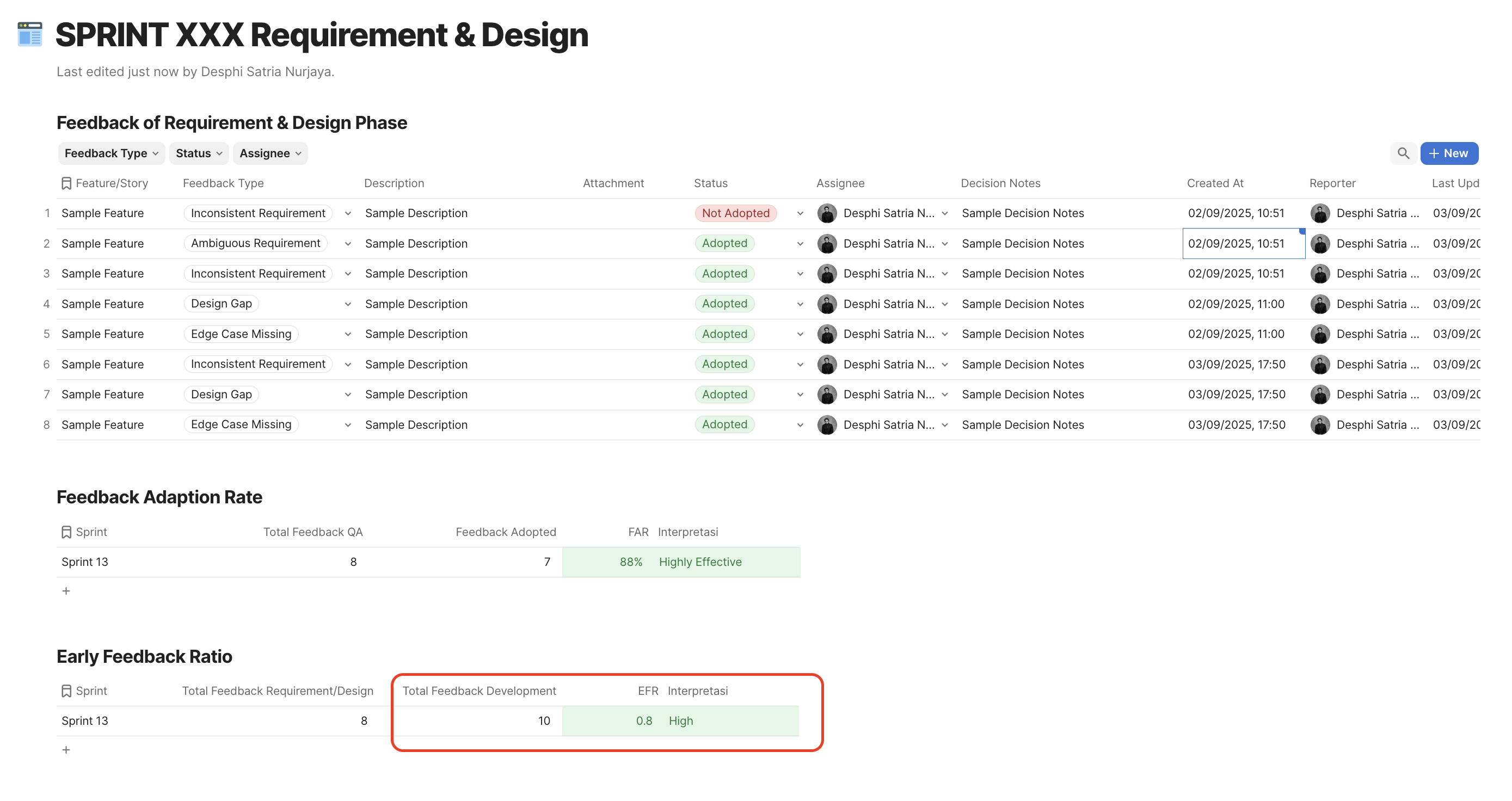Image resolution: width=1512 pixels, height=801 pixels.
Task: Click the bookmark icon in Adaption Rate Sprint header
Action: point(66,532)
